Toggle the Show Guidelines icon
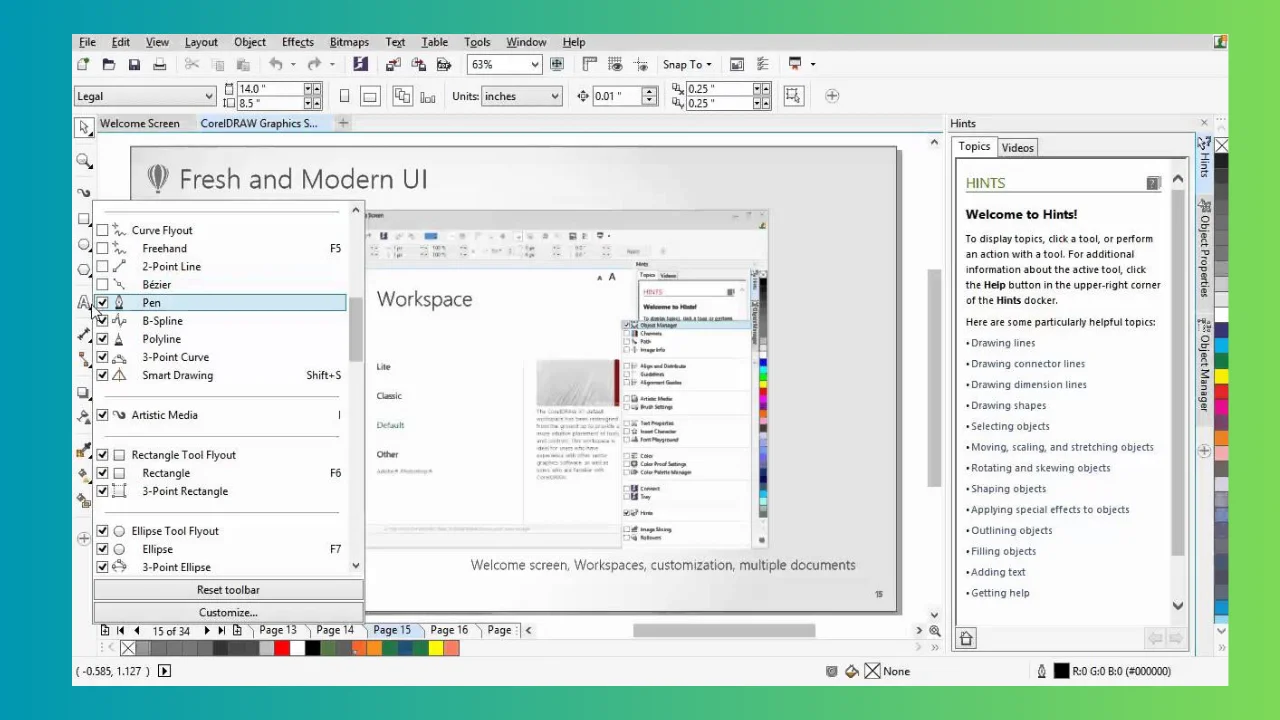Image resolution: width=1280 pixels, height=720 pixels. click(x=639, y=64)
